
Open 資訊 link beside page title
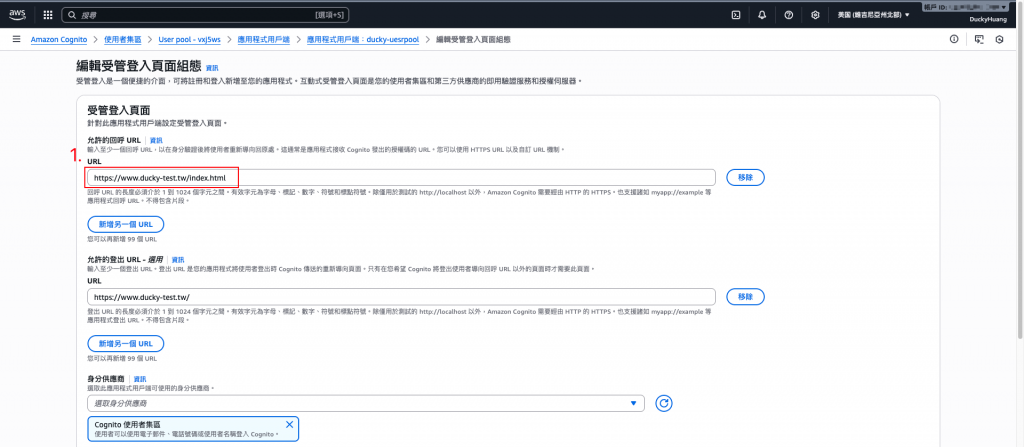[212, 67]
